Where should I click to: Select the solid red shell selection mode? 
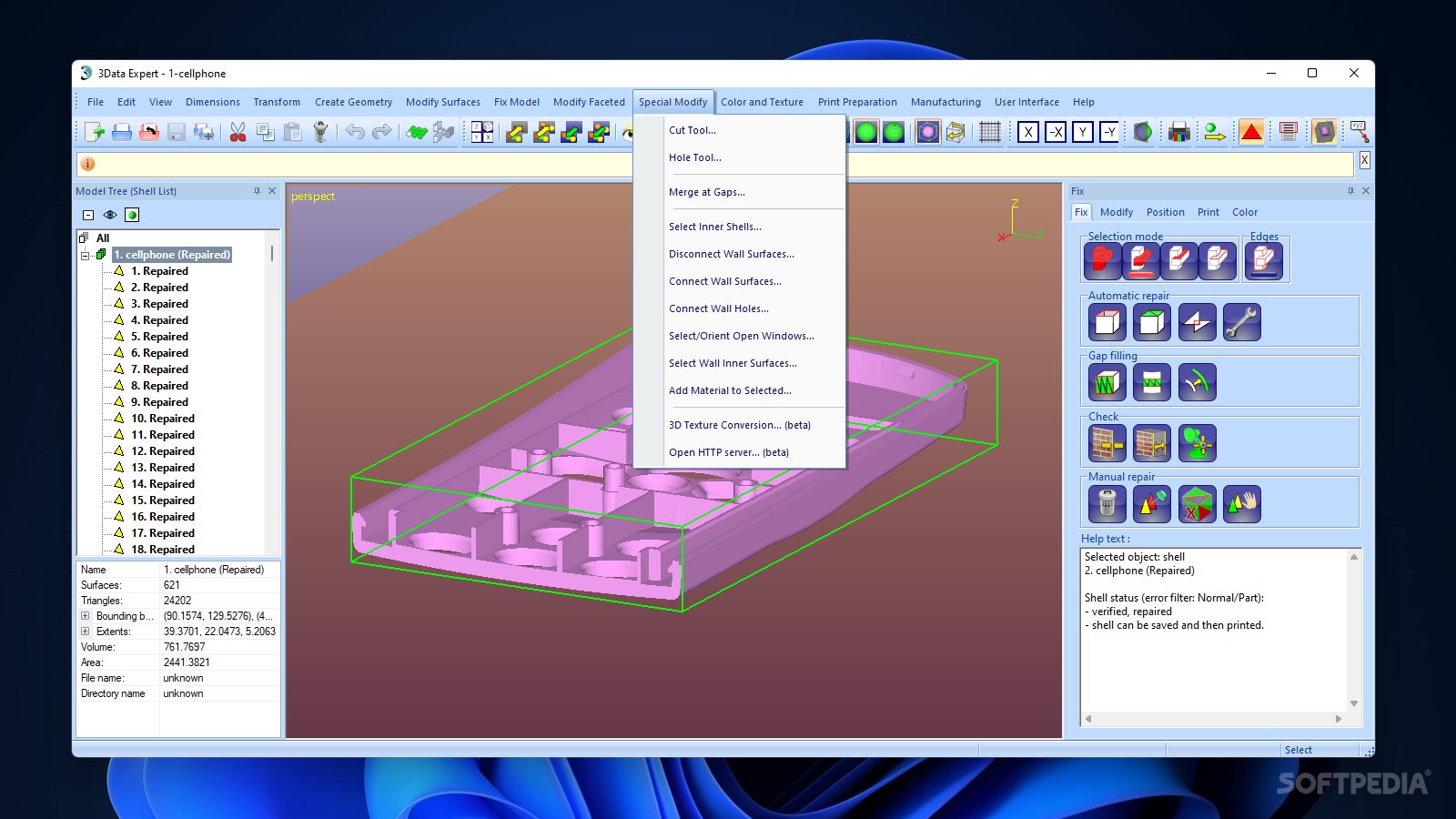coord(1102,261)
